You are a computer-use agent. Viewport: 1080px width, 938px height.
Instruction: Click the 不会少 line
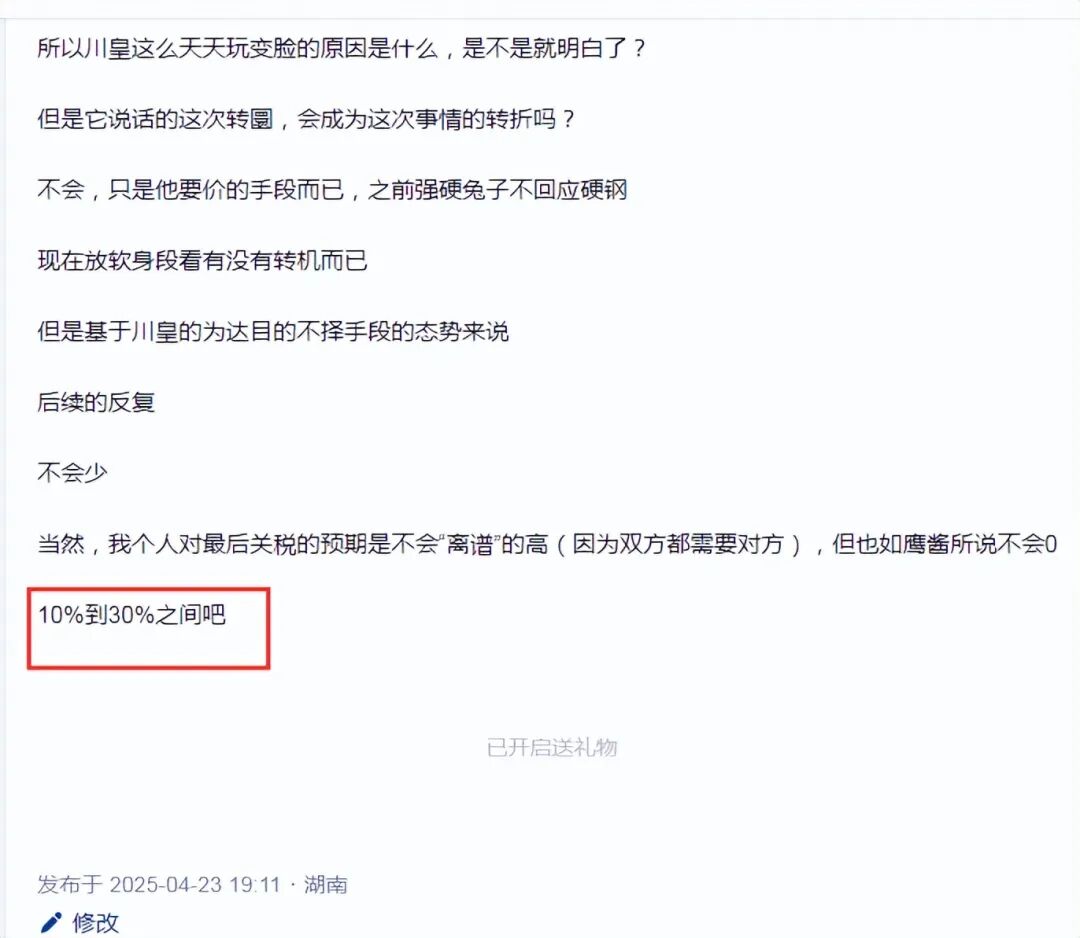(72, 472)
